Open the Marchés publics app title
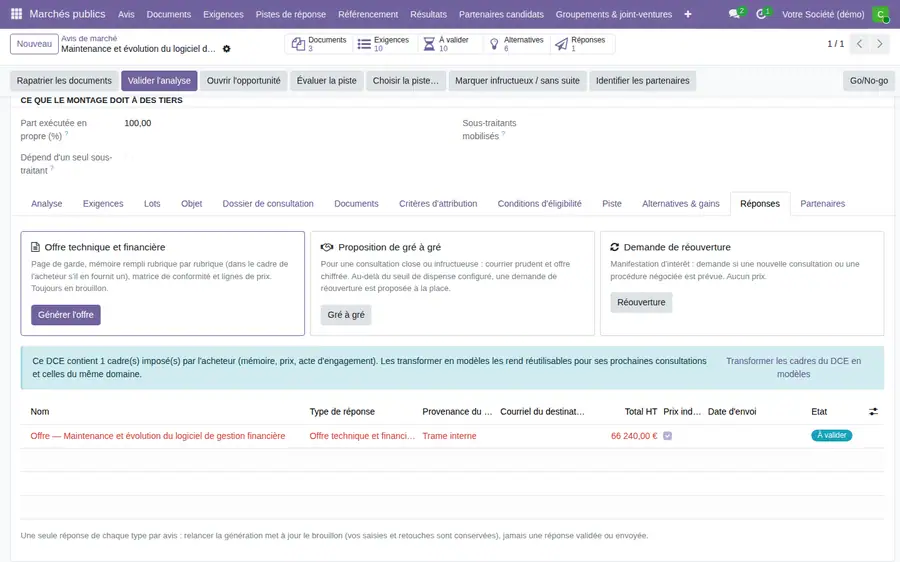Screen dimensions: 900x562 point(67,14)
